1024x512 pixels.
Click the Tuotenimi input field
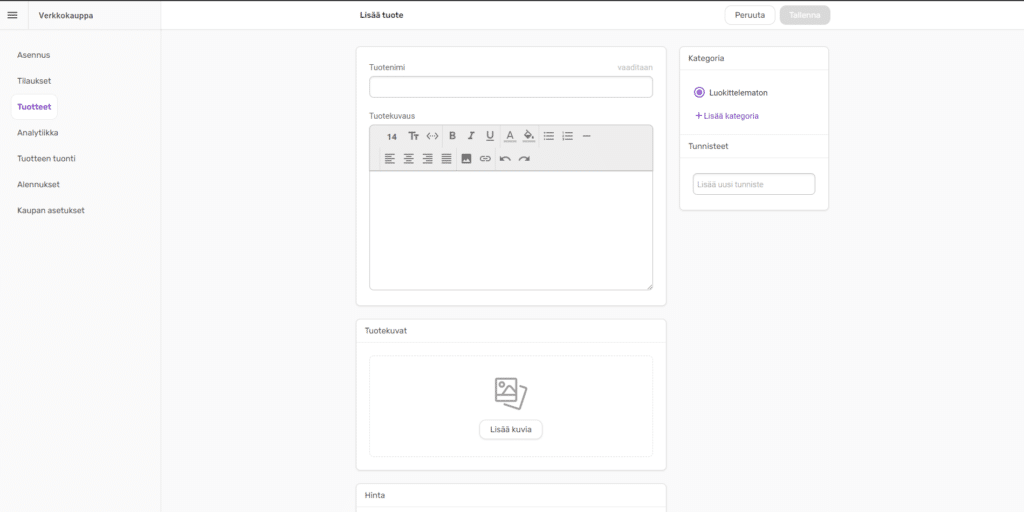tap(510, 87)
